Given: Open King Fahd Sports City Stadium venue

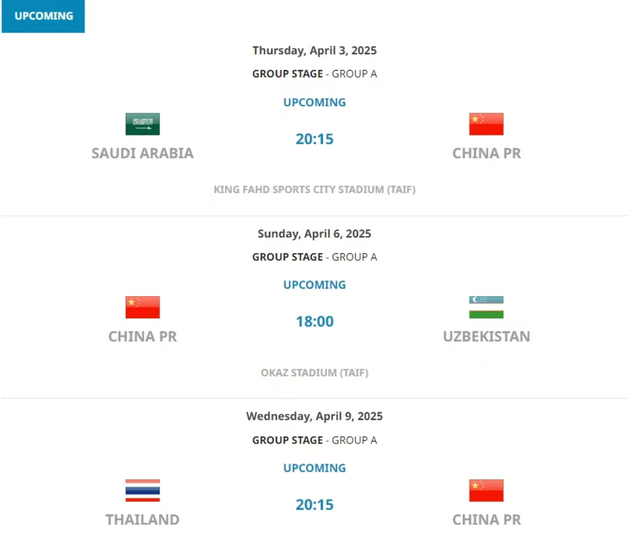Looking at the screenshot, I should click(x=314, y=189).
